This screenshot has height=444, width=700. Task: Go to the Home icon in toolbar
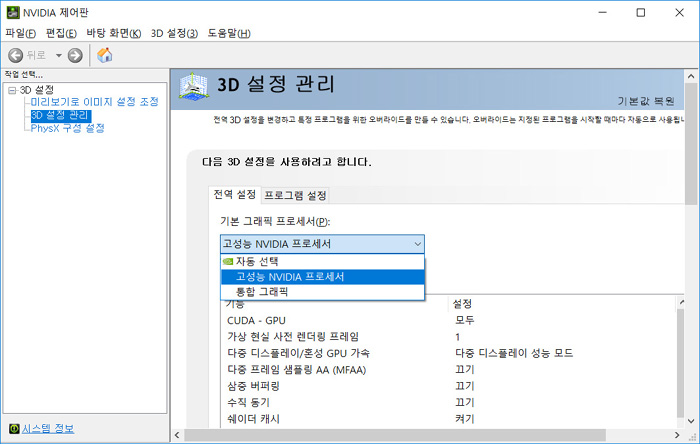pos(104,55)
